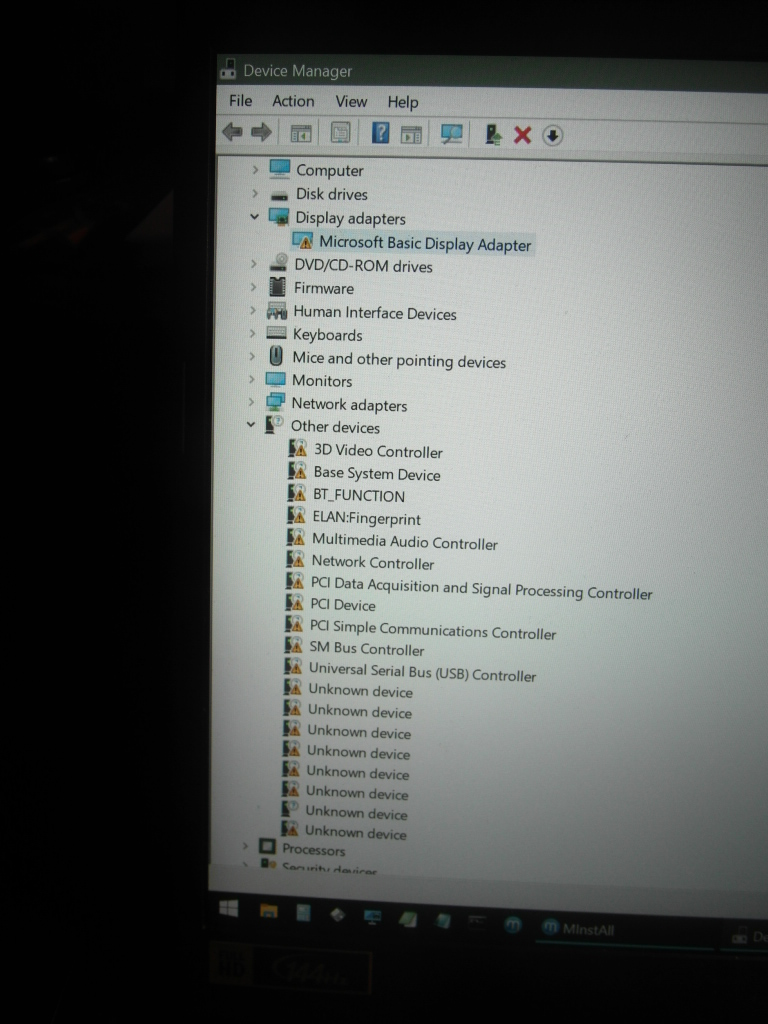Expand the Monitors node
The width and height of the screenshot is (768, 1024).
(251, 379)
